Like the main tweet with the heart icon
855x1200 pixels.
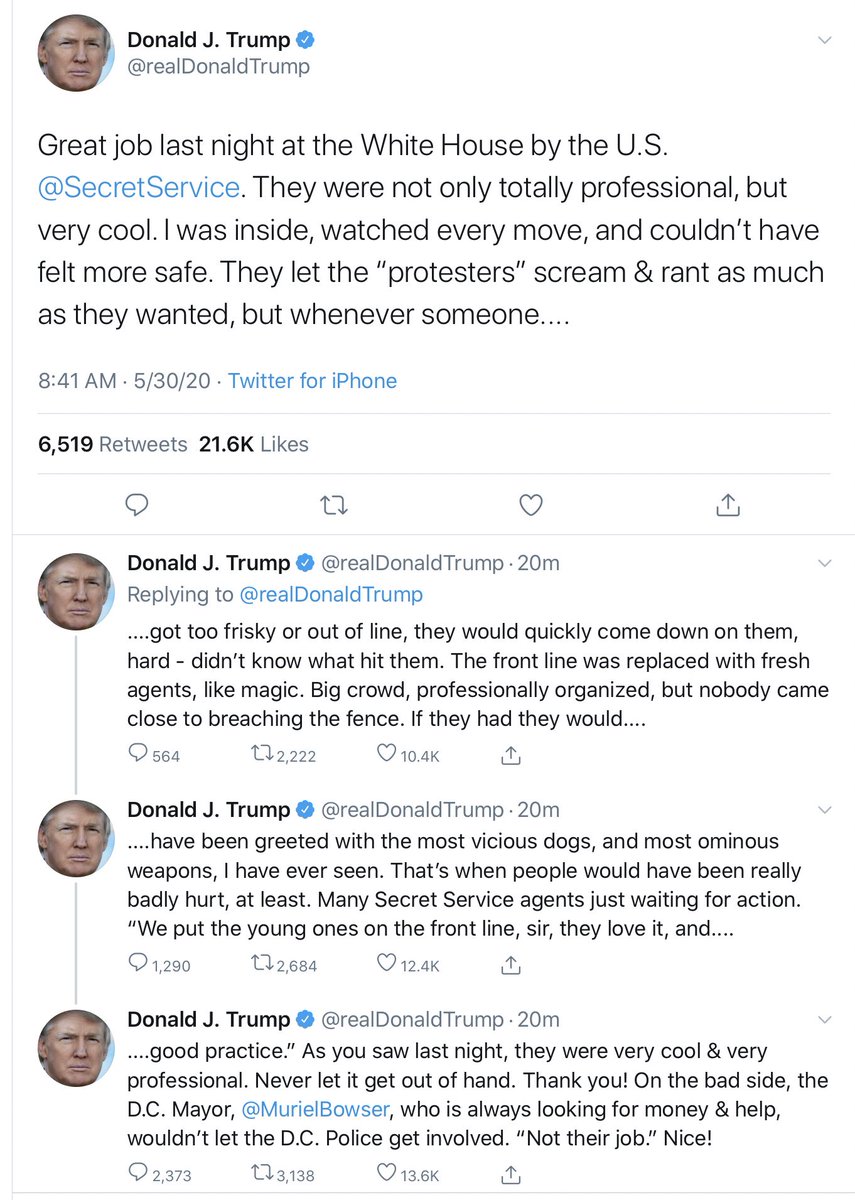pyautogui.click(x=531, y=505)
